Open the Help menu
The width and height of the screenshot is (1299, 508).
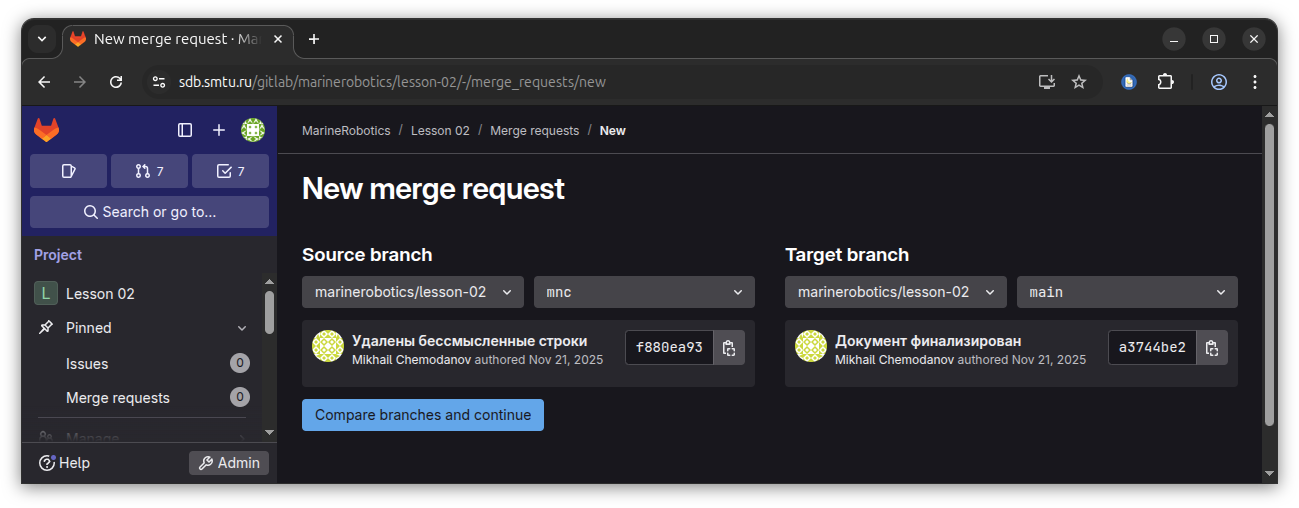point(64,463)
